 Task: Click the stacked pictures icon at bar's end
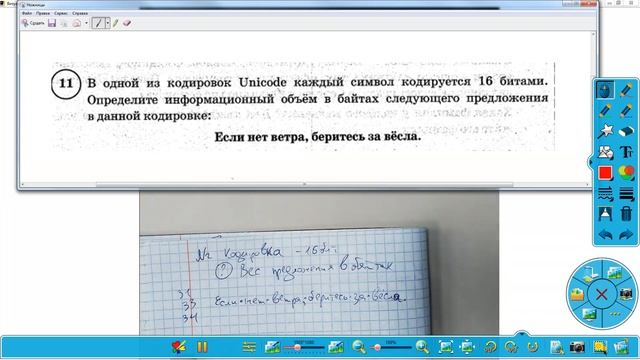622,347
